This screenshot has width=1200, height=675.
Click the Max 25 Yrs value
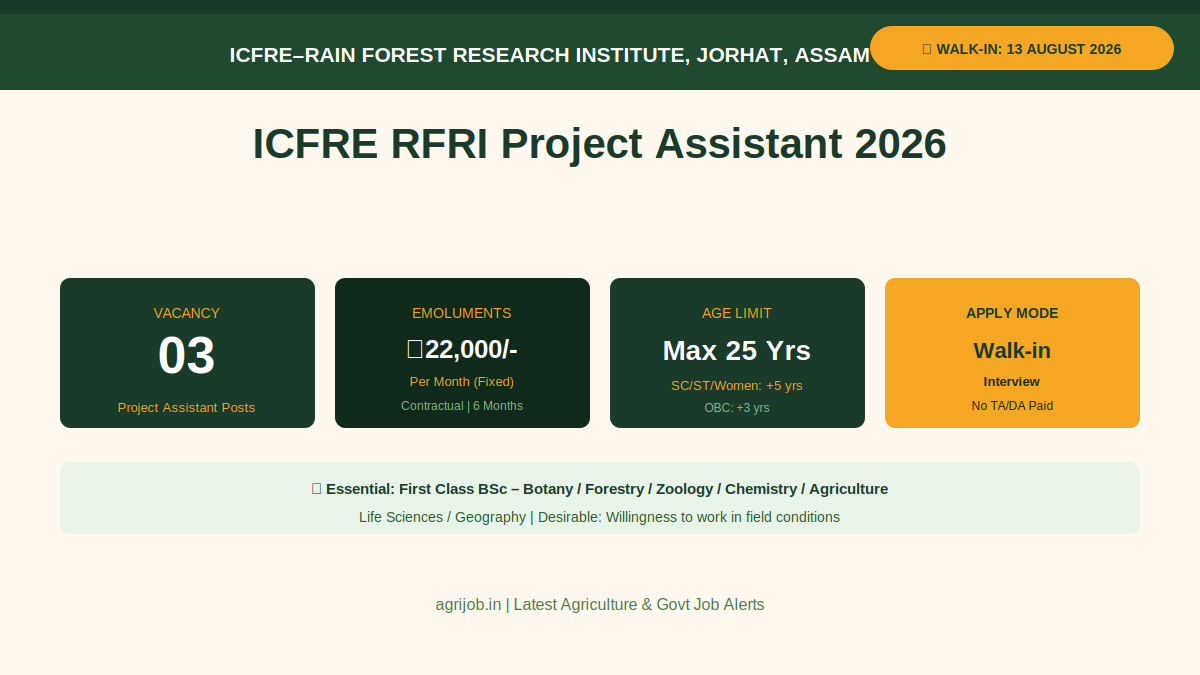(x=737, y=351)
